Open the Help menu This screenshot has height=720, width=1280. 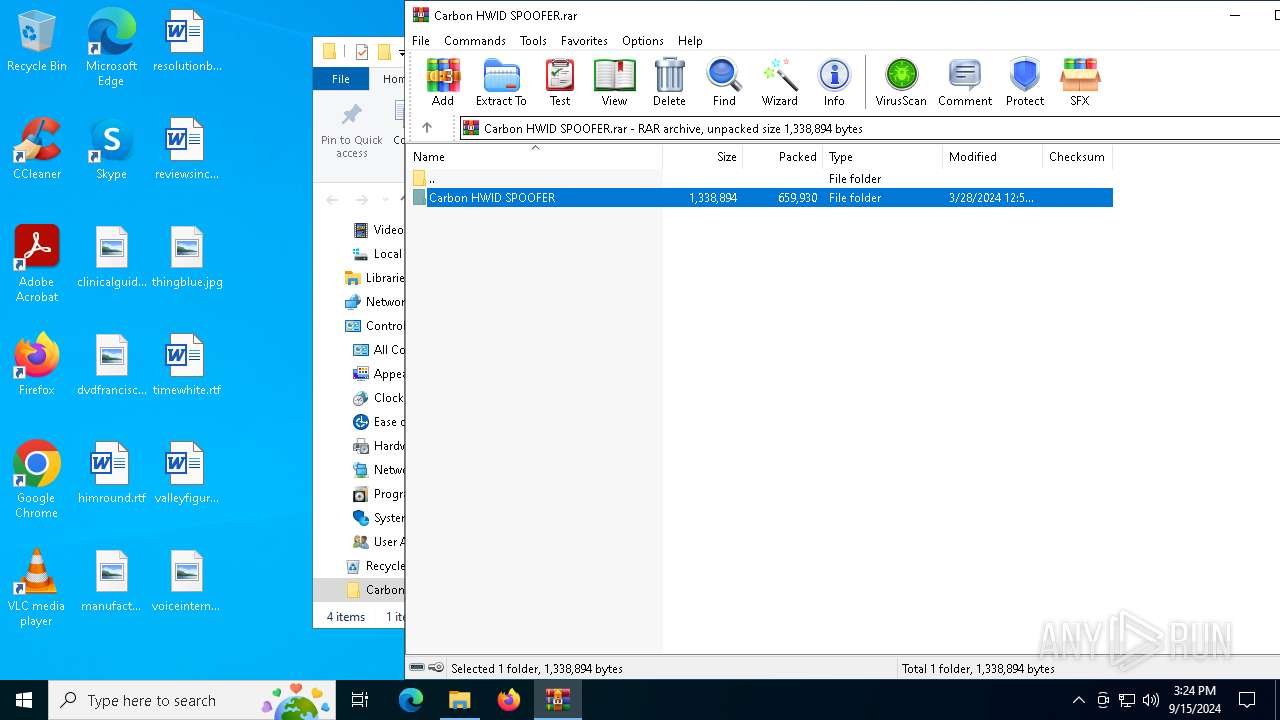click(x=690, y=41)
